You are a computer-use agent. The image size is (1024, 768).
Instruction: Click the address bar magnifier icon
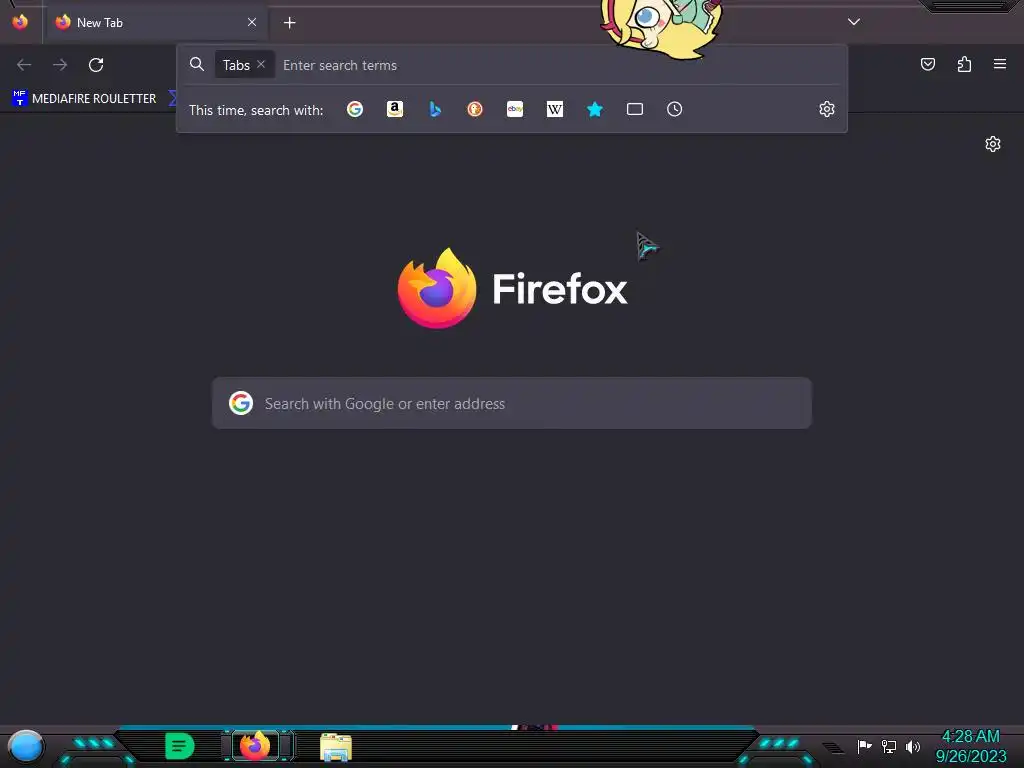[x=197, y=64]
